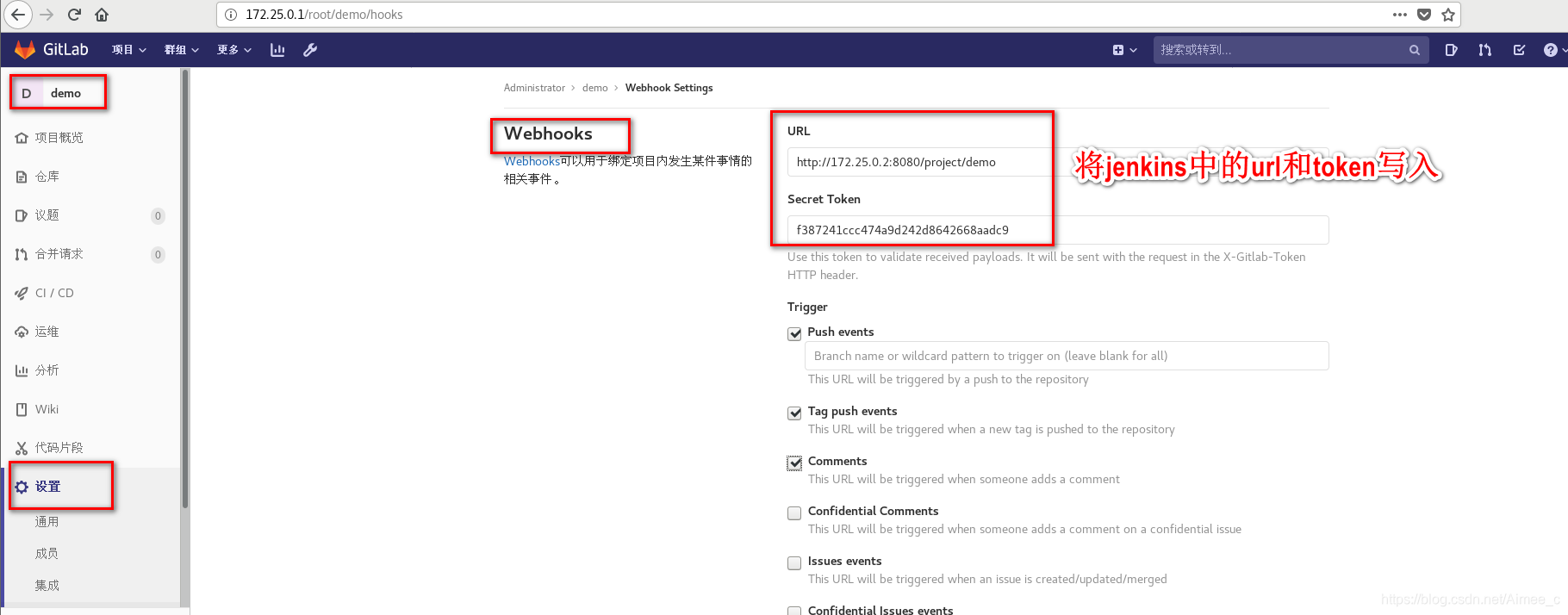Uncheck the Tag push events checkbox
The height and width of the screenshot is (615, 1568).
point(794,413)
